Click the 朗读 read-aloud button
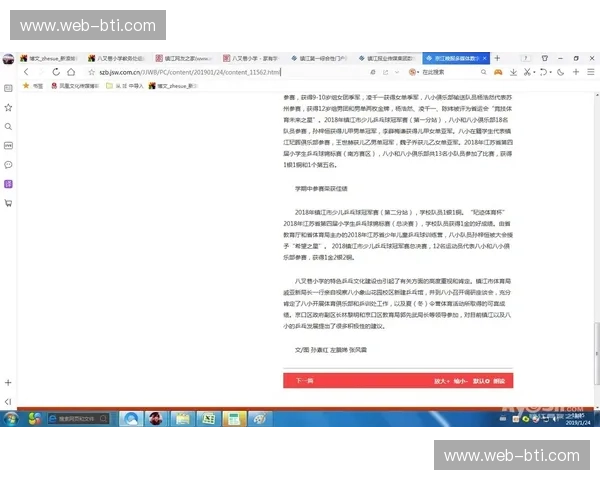The height and width of the screenshot is (480, 600). point(499,381)
